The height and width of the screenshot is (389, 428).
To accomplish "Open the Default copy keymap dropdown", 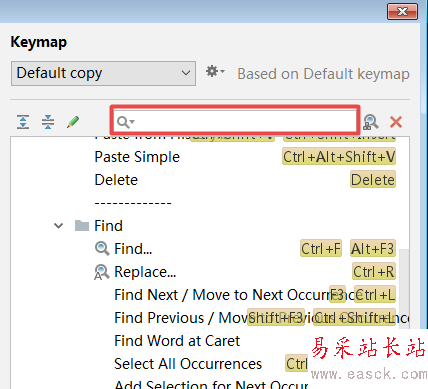I will 103,73.
